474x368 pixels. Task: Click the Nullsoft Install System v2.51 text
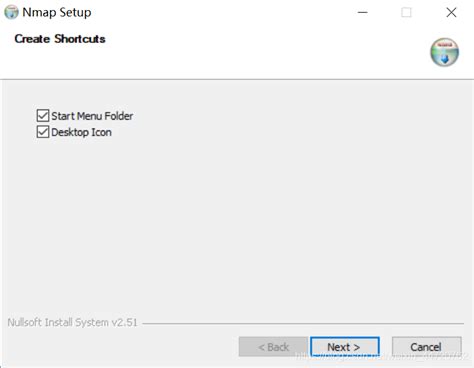(x=72, y=322)
